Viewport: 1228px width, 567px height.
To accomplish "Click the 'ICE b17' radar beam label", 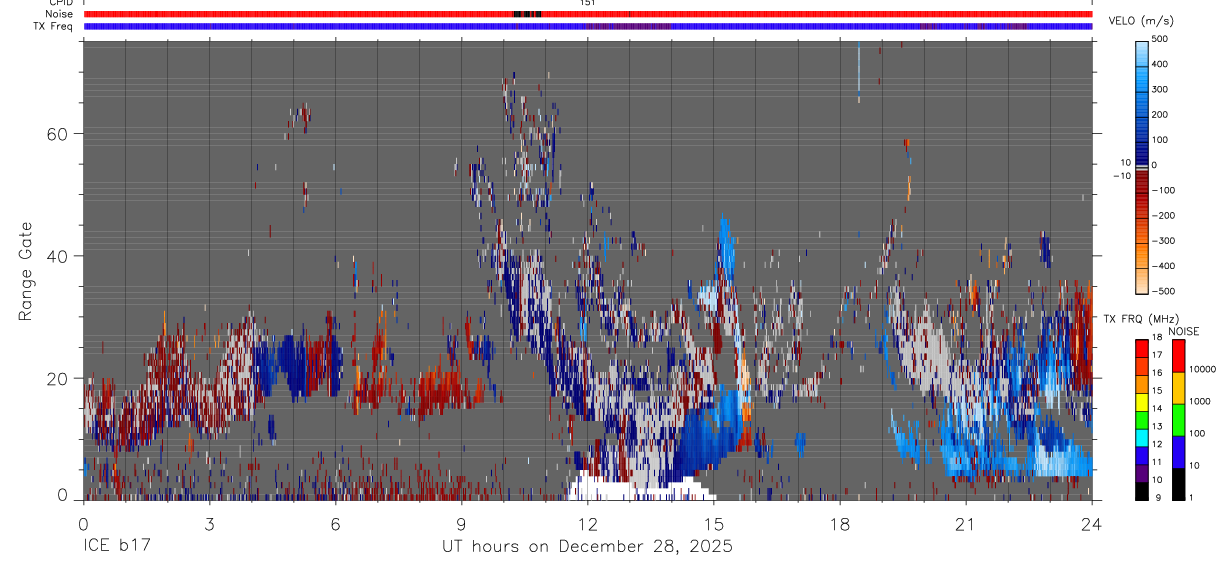I will [118, 547].
